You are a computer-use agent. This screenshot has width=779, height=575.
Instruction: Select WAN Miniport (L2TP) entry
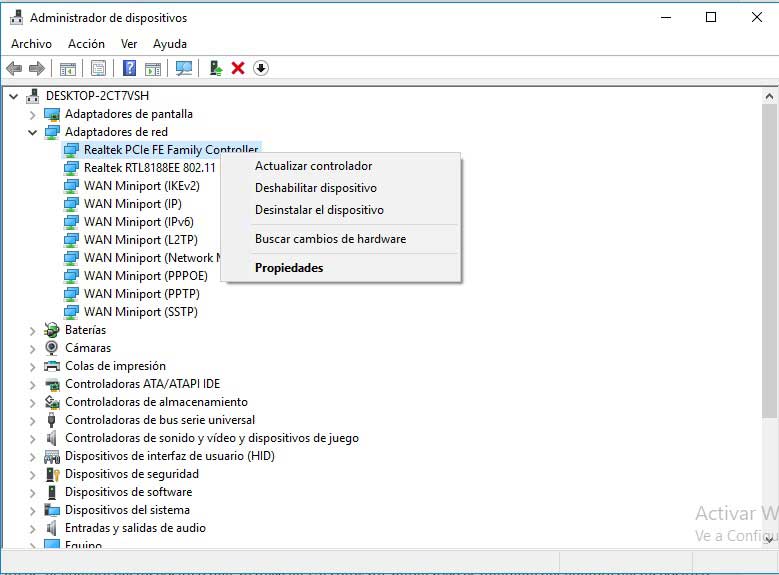point(141,240)
